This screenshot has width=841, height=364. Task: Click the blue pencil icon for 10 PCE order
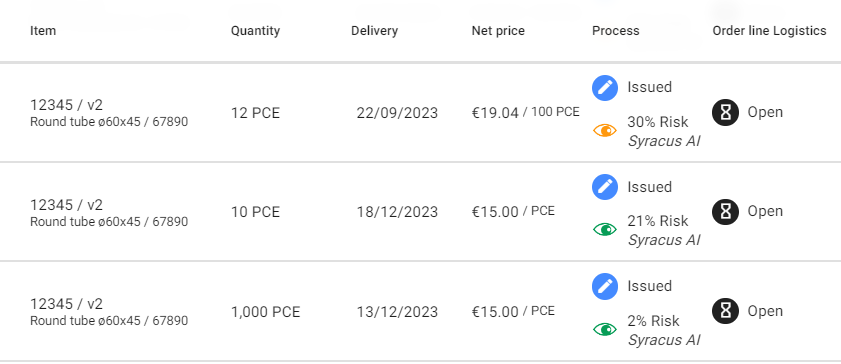click(x=605, y=187)
